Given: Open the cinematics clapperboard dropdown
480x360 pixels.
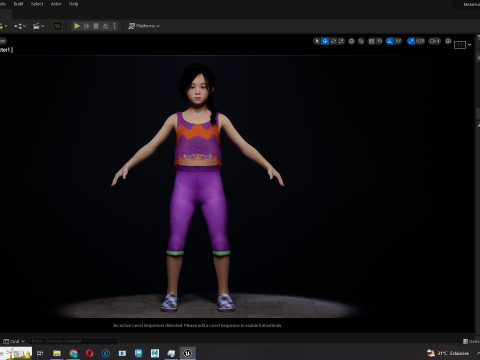Looking at the screenshot, I should [x=39, y=26].
